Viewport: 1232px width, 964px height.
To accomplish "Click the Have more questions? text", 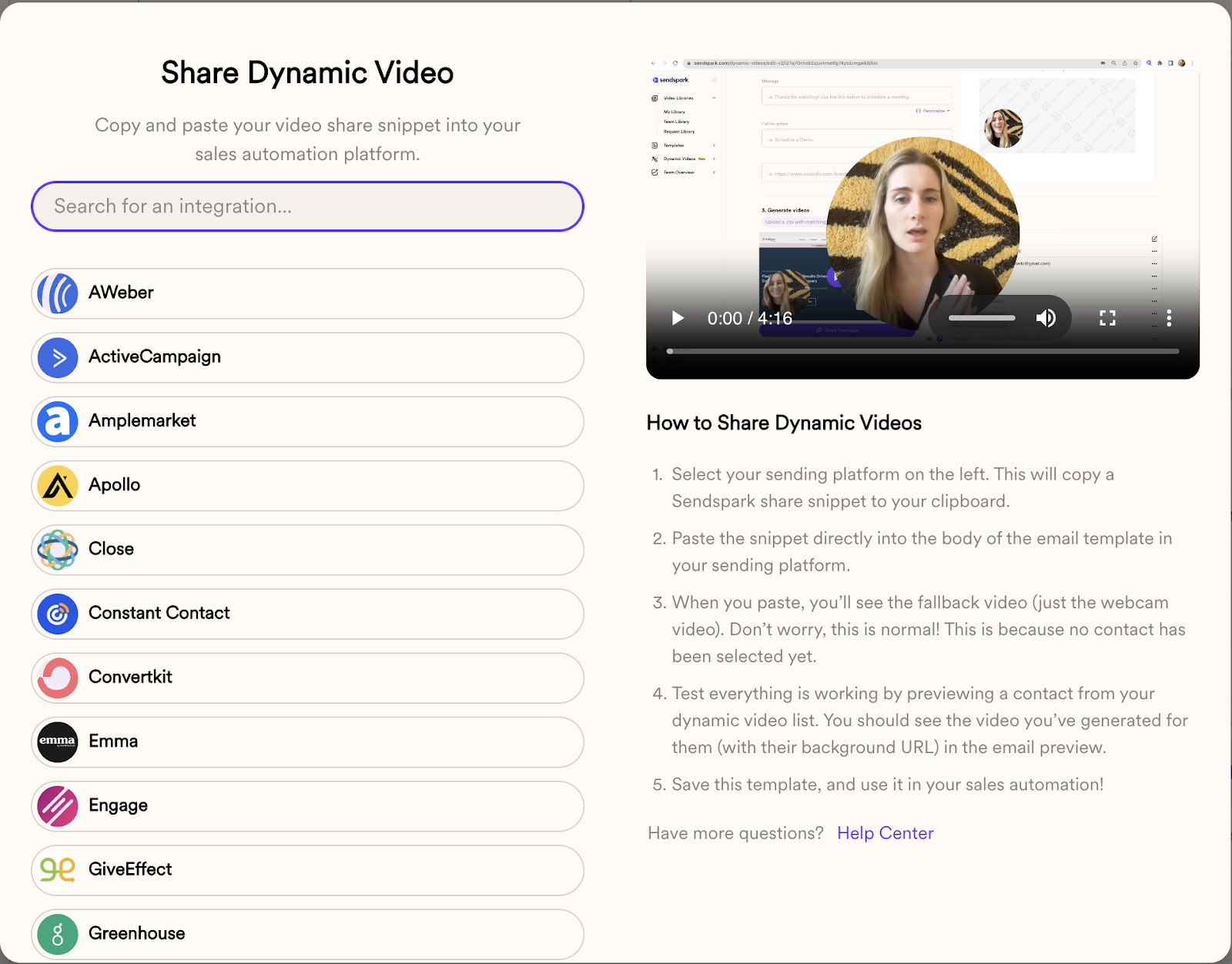I will pyautogui.click(x=735, y=833).
